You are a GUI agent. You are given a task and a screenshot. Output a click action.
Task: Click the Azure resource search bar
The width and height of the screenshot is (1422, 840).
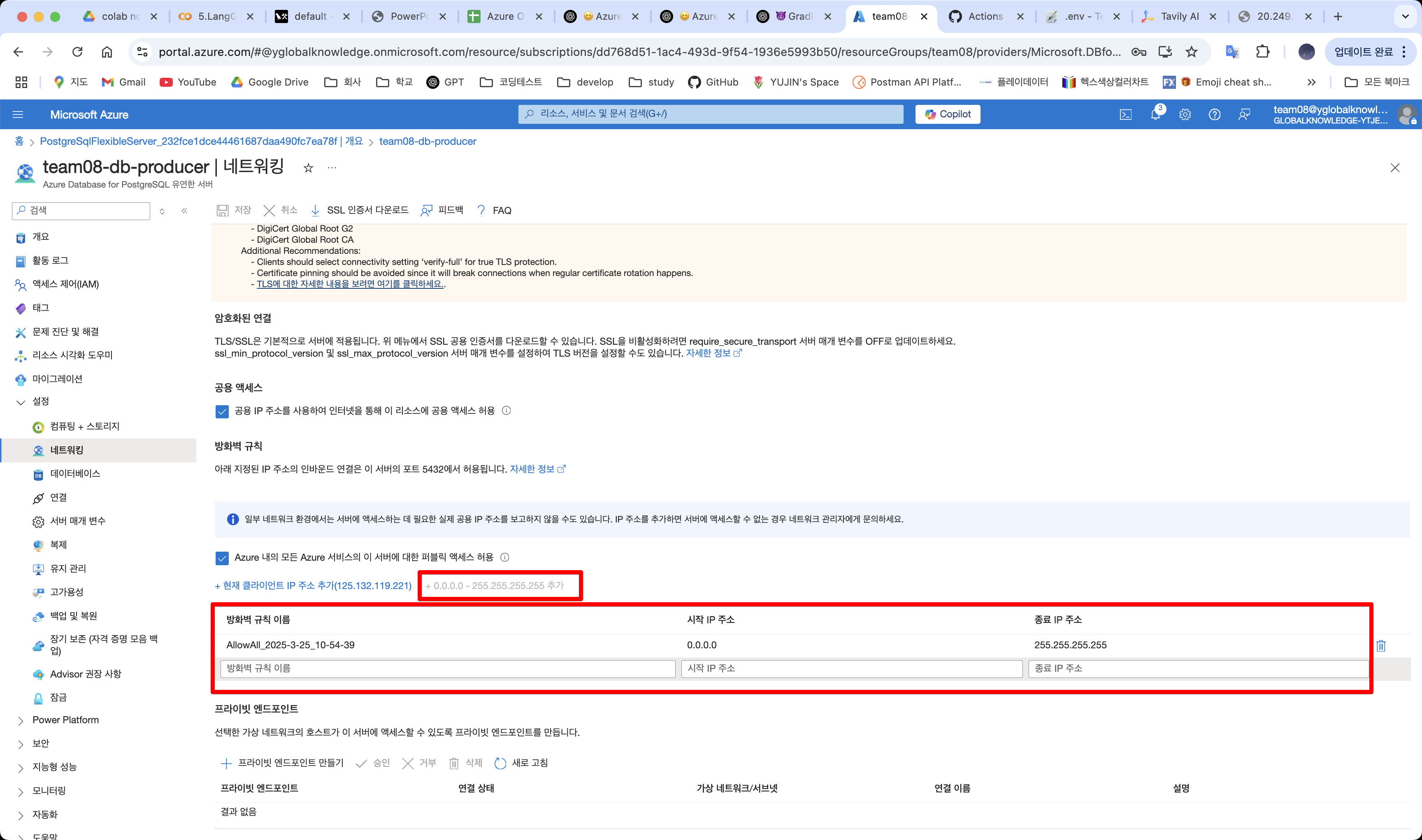coord(711,114)
